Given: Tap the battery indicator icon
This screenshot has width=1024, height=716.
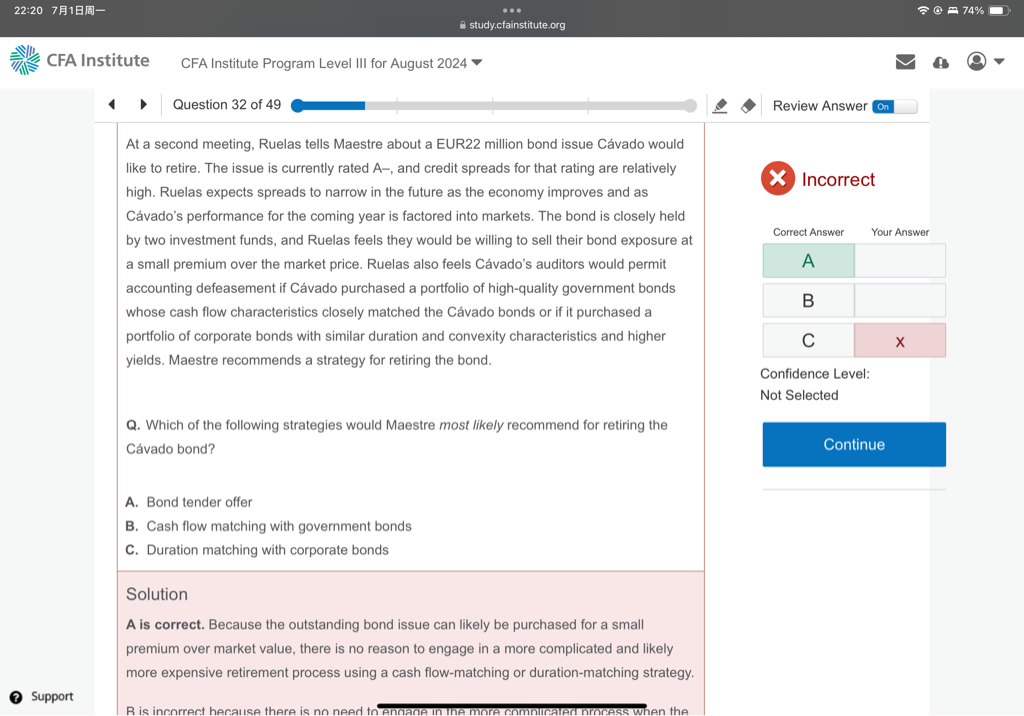Looking at the screenshot, I should pyautogui.click(x=999, y=10).
